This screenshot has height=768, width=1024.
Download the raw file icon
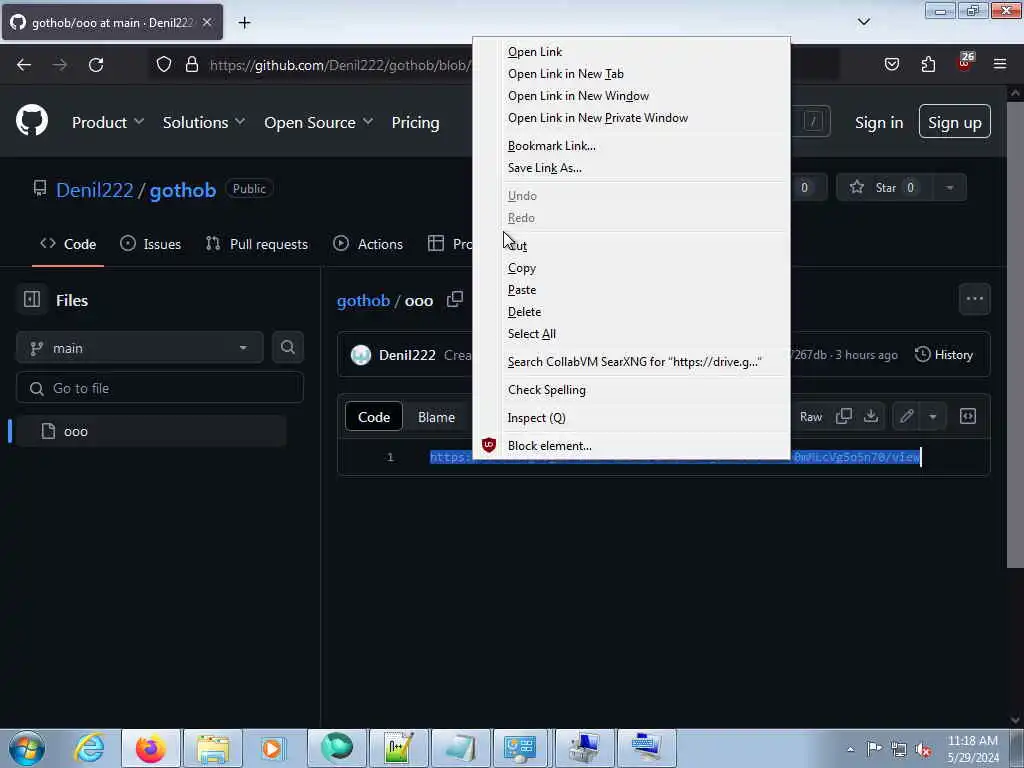click(x=871, y=416)
